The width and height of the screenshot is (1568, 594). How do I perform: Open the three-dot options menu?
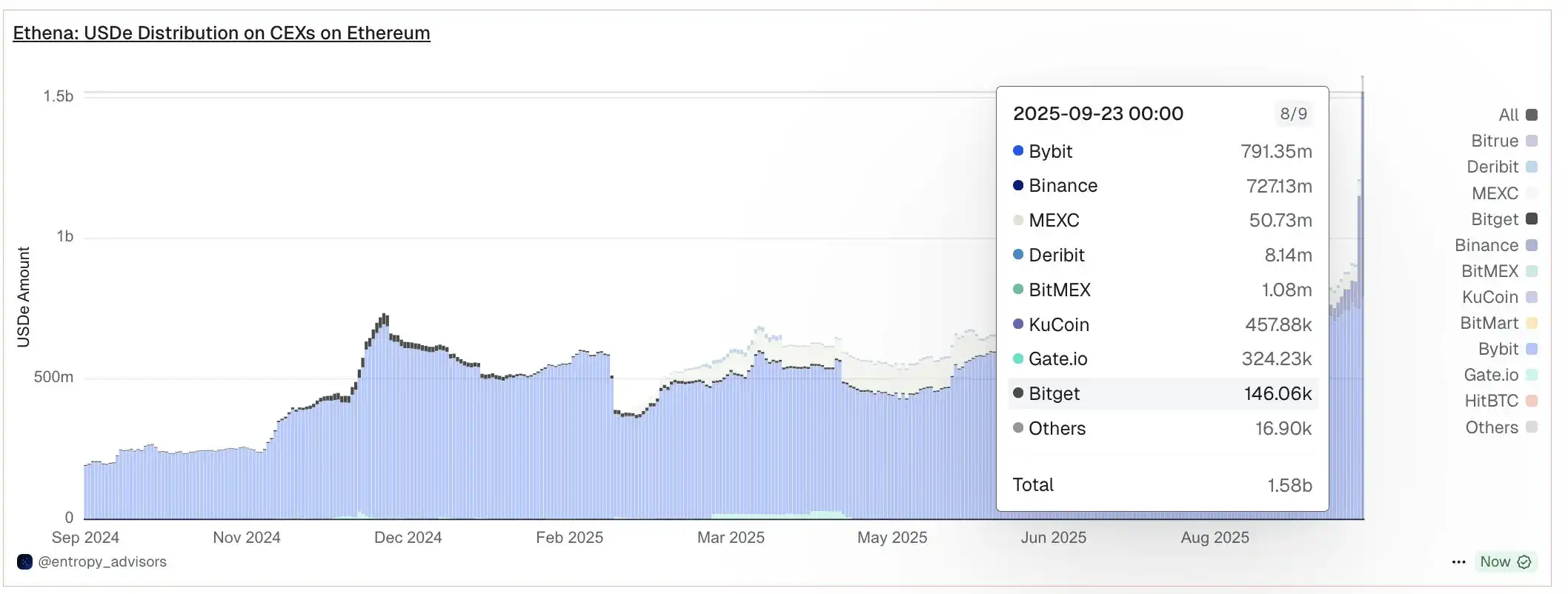click(1458, 561)
